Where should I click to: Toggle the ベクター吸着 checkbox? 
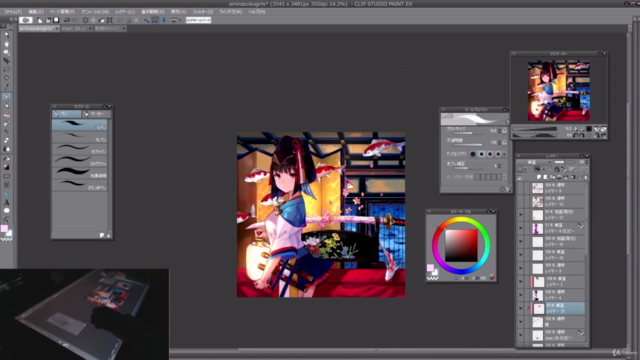pyautogui.click(x=449, y=177)
